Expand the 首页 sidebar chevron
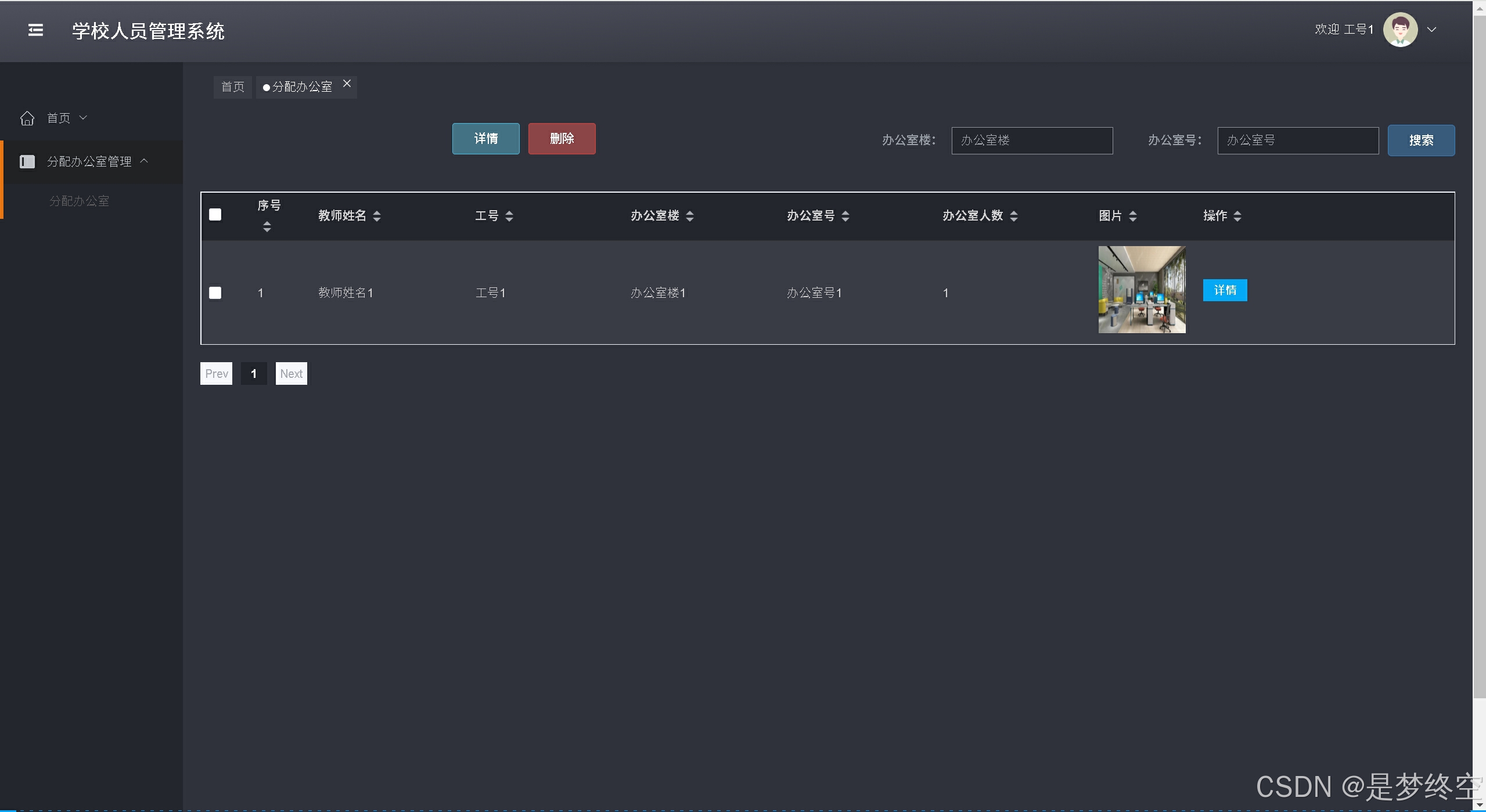 [83, 118]
